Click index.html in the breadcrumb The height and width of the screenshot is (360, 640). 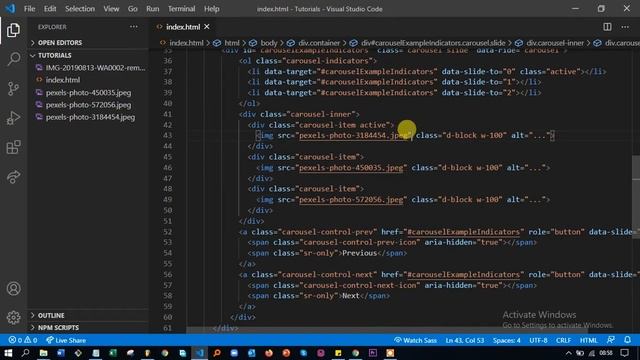click(x=186, y=43)
